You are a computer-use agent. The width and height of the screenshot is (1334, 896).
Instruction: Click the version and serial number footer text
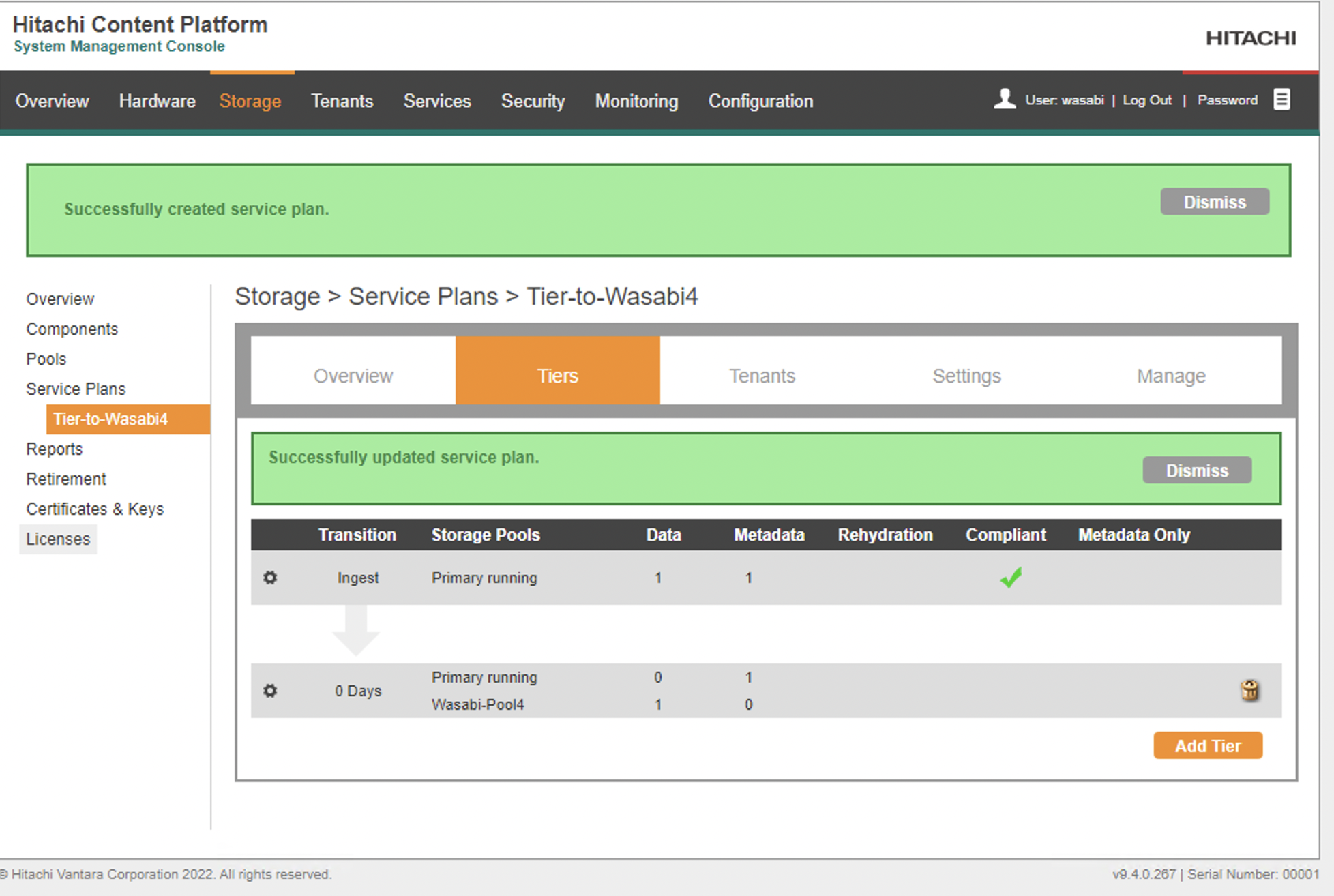[x=1215, y=874]
